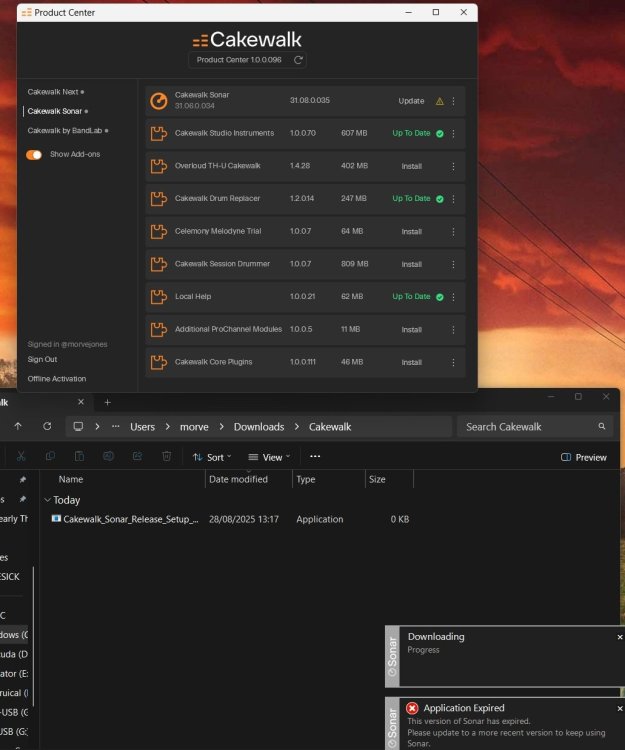Dismiss the Application Expired notification

tap(620, 708)
